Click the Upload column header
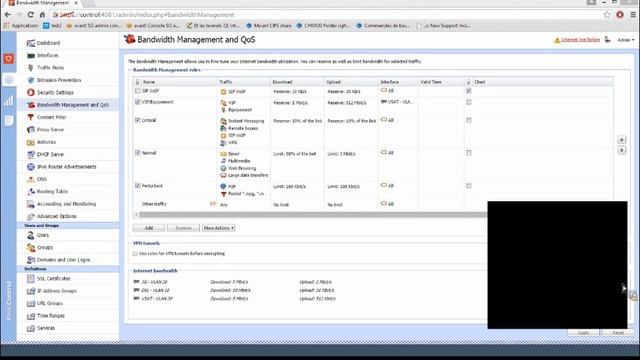The image size is (640, 360). click(351, 82)
